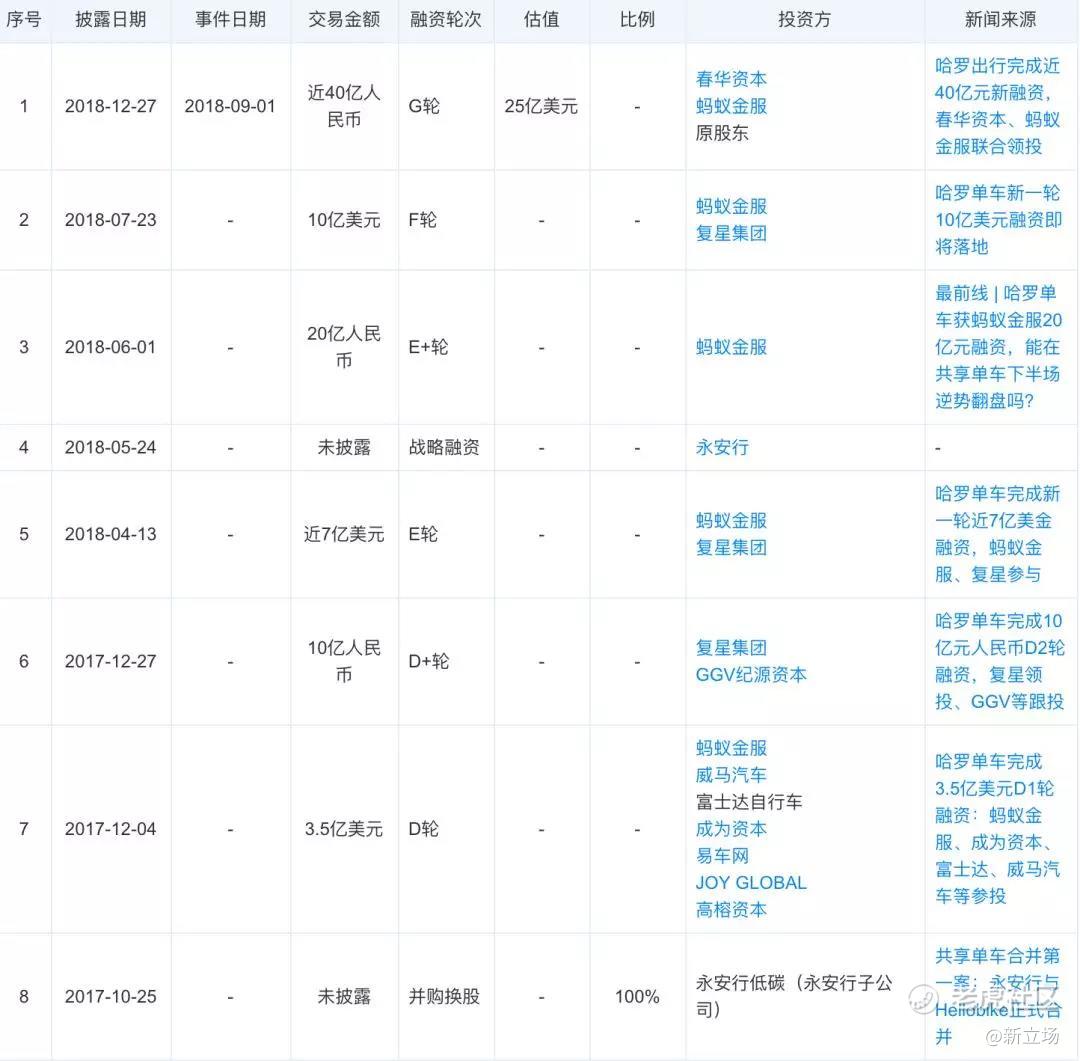The height and width of the screenshot is (1061, 1080).
Task: Open the 永安行 investor link
Action: tap(722, 447)
